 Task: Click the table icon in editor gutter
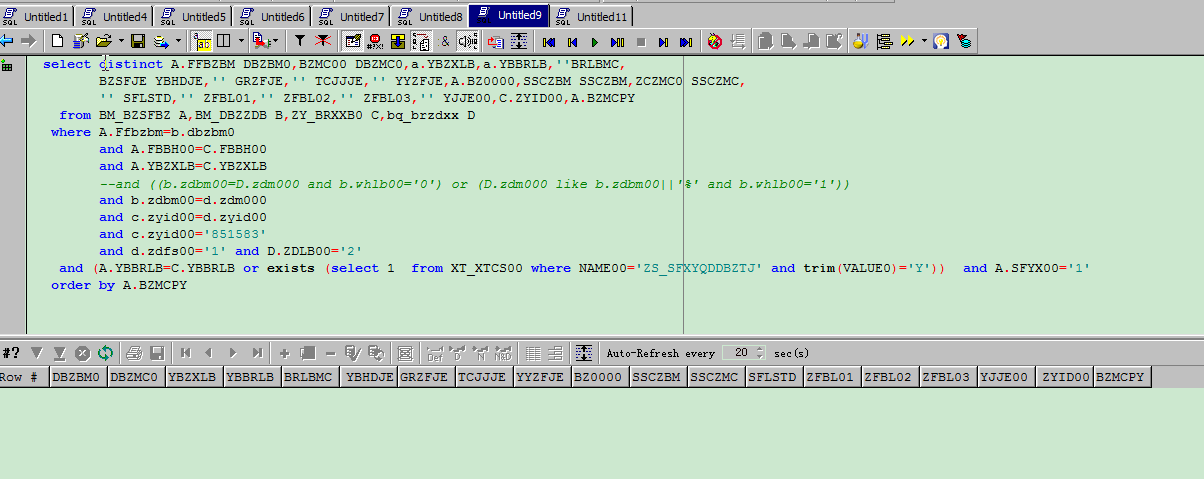click(7, 66)
